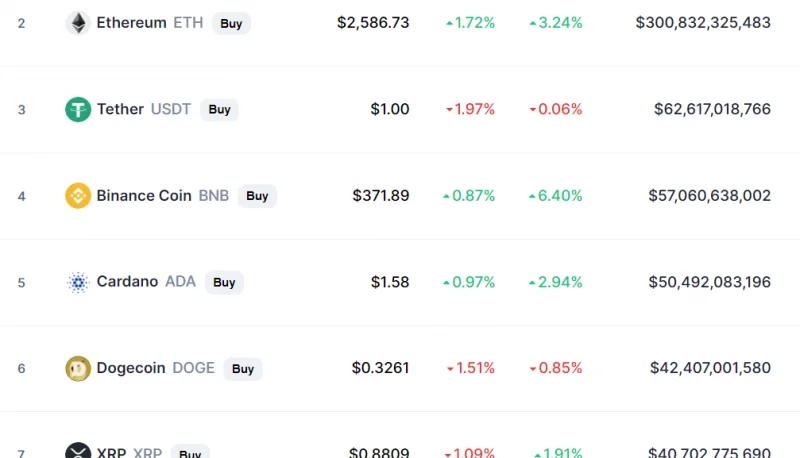Open the Cardano name link
The image size is (800, 458).
coord(127,282)
